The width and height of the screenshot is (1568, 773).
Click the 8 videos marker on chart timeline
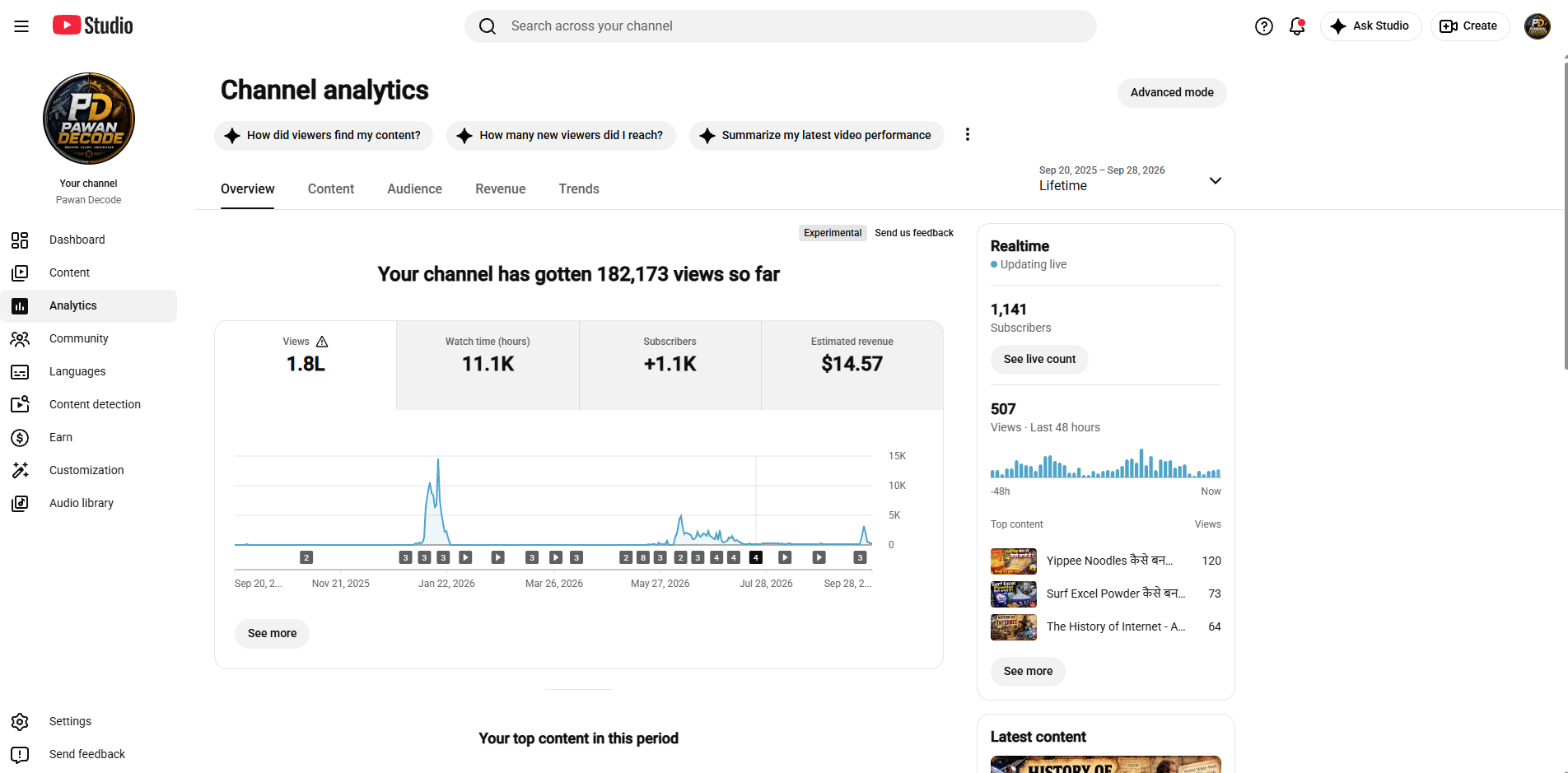point(642,557)
